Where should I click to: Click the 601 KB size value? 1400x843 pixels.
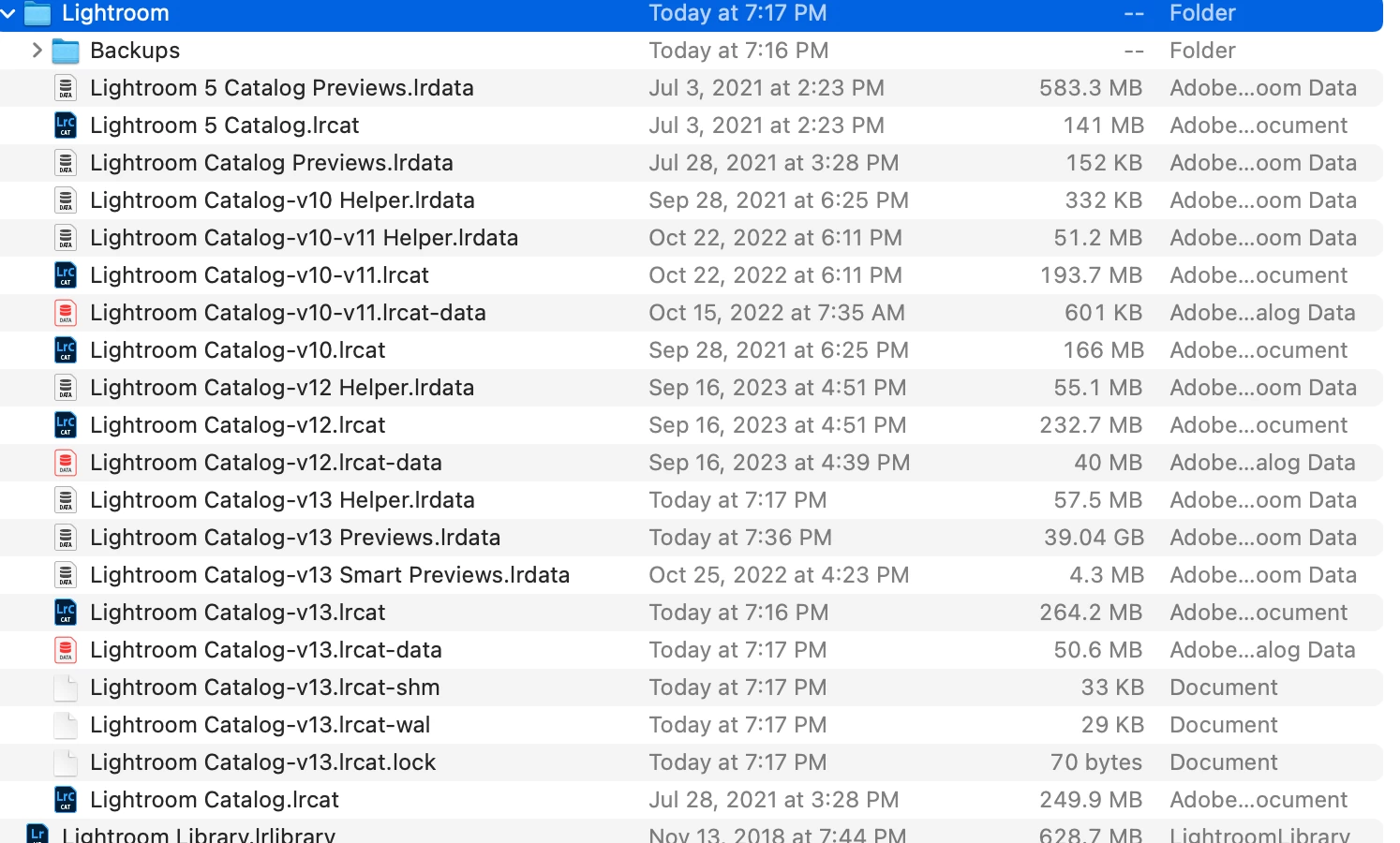[x=1104, y=313]
